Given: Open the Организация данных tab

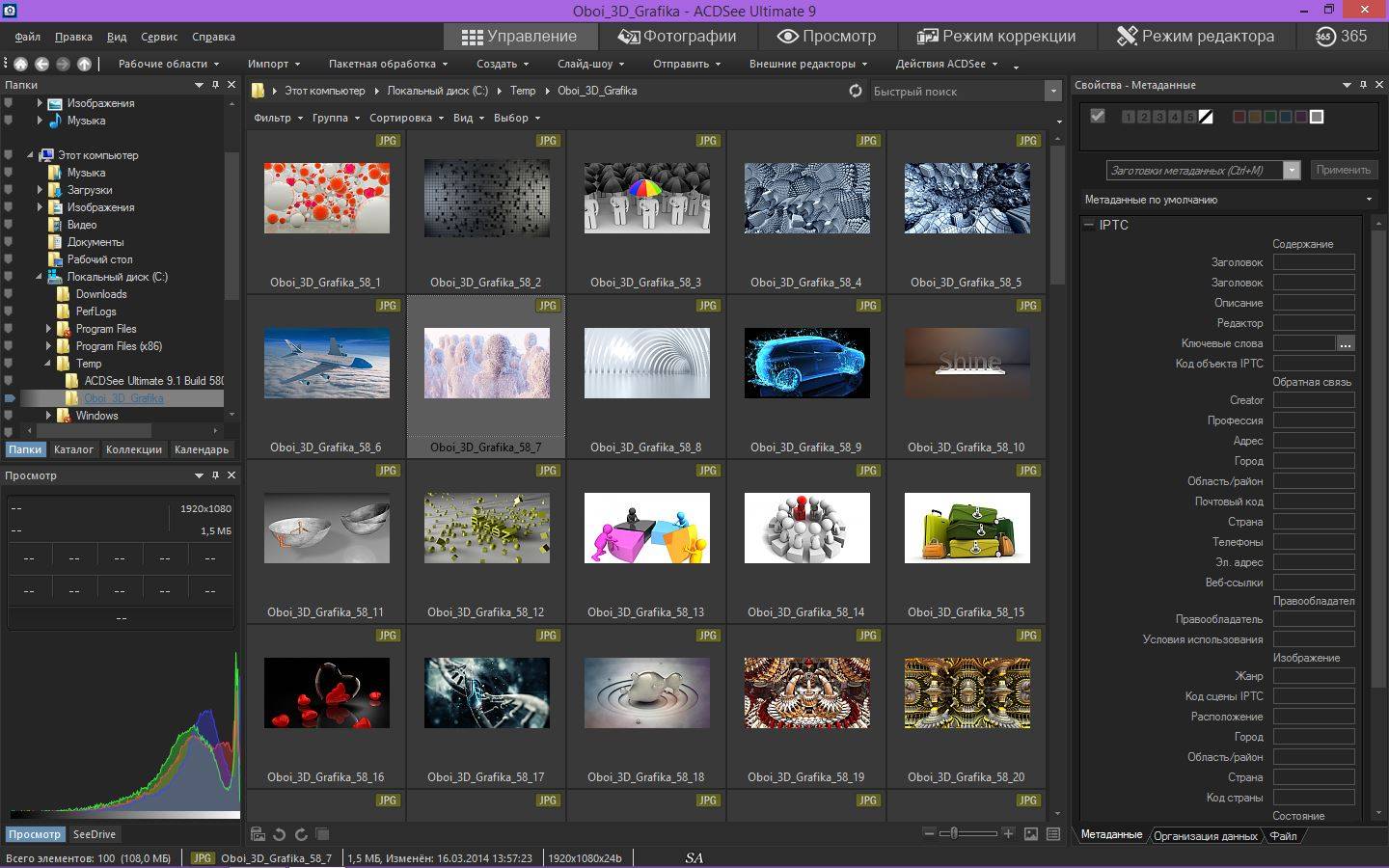Looking at the screenshot, I should coord(1205,836).
